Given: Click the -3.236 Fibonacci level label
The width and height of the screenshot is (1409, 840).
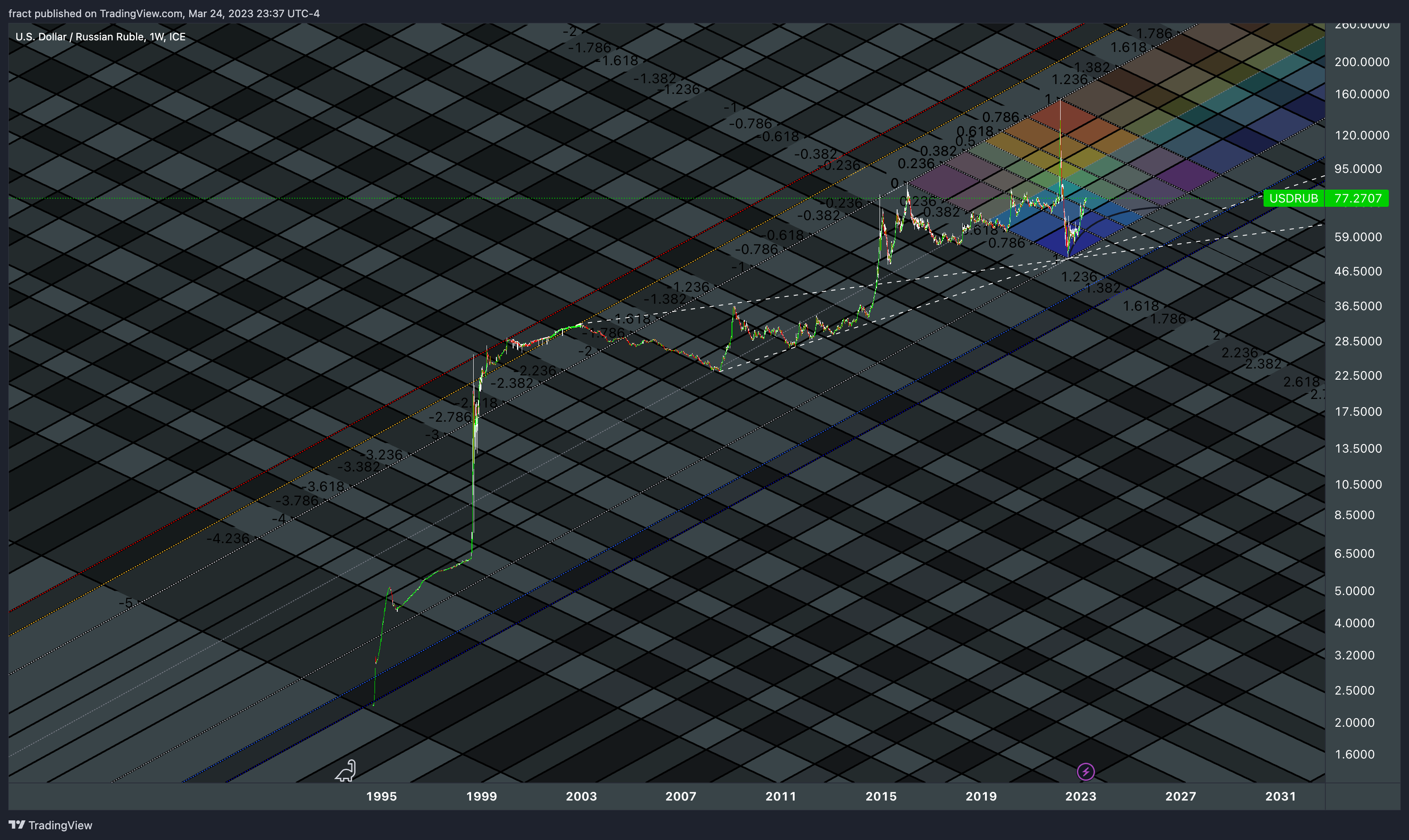Looking at the screenshot, I should tap(381, 454).
